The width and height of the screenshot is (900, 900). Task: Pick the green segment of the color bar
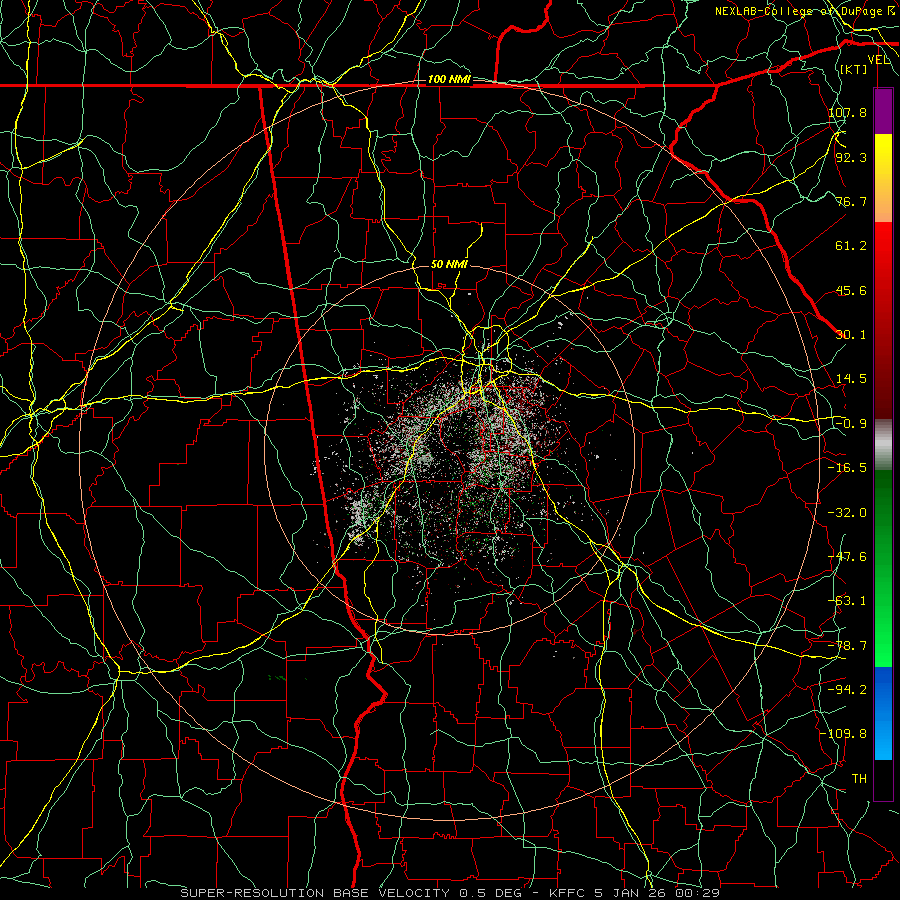[x=883, y=568]
